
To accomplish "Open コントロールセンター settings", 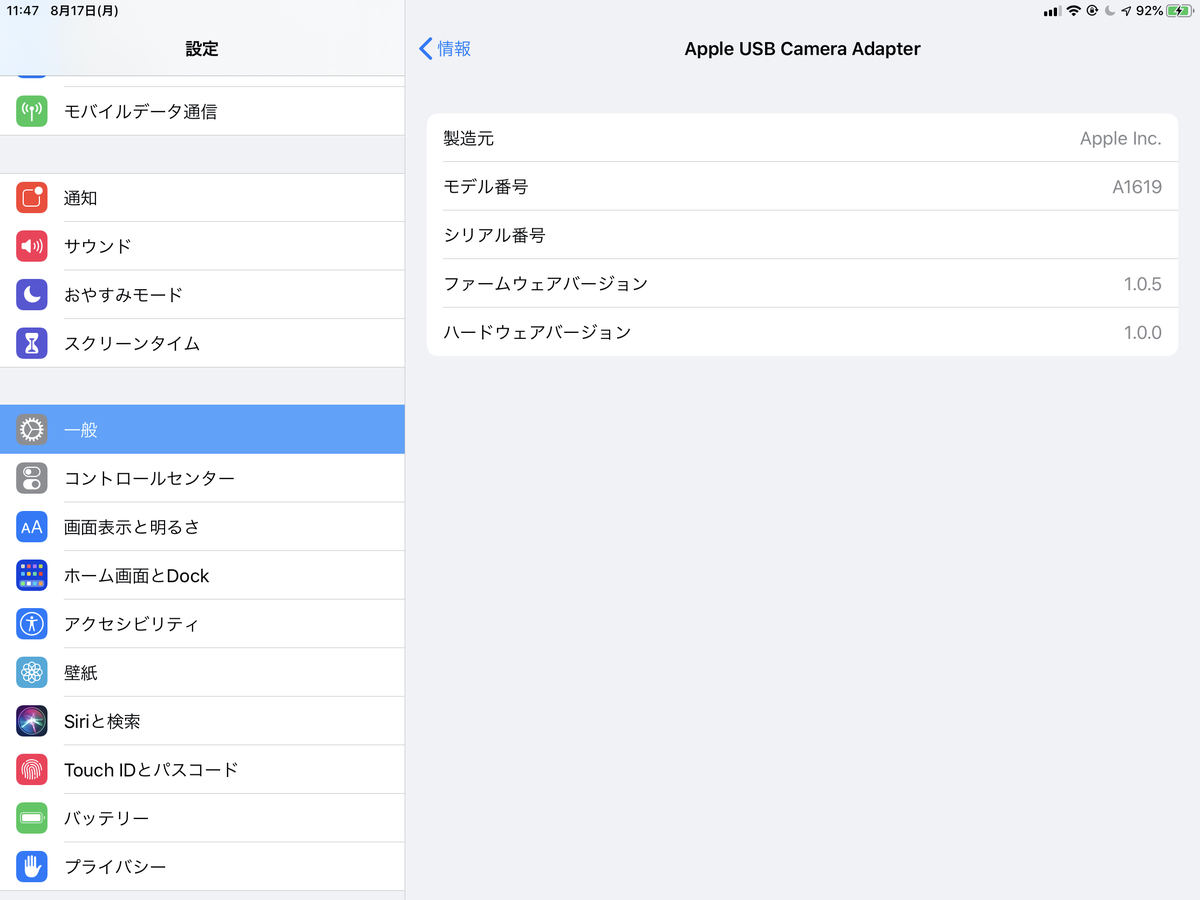I will coord(202,478).
